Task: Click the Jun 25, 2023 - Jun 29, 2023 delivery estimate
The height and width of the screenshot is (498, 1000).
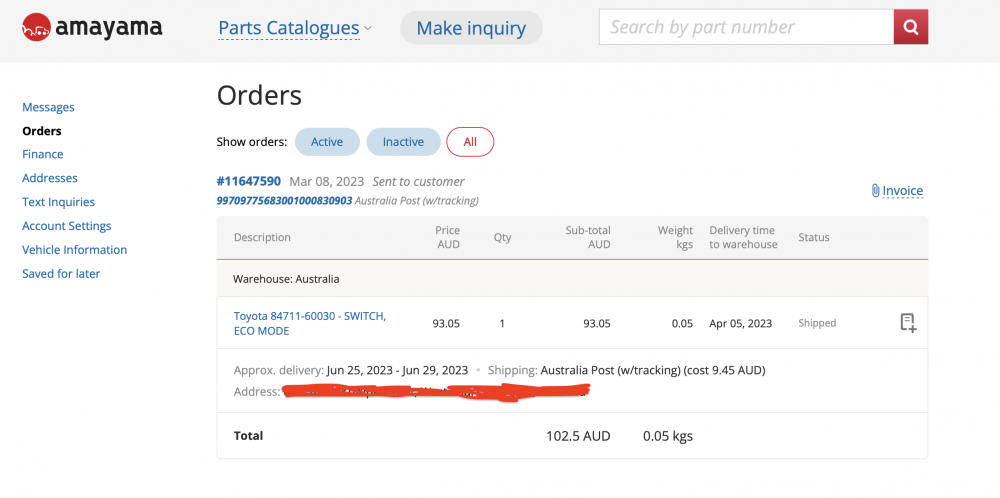Action: click(x=397, y=370)
